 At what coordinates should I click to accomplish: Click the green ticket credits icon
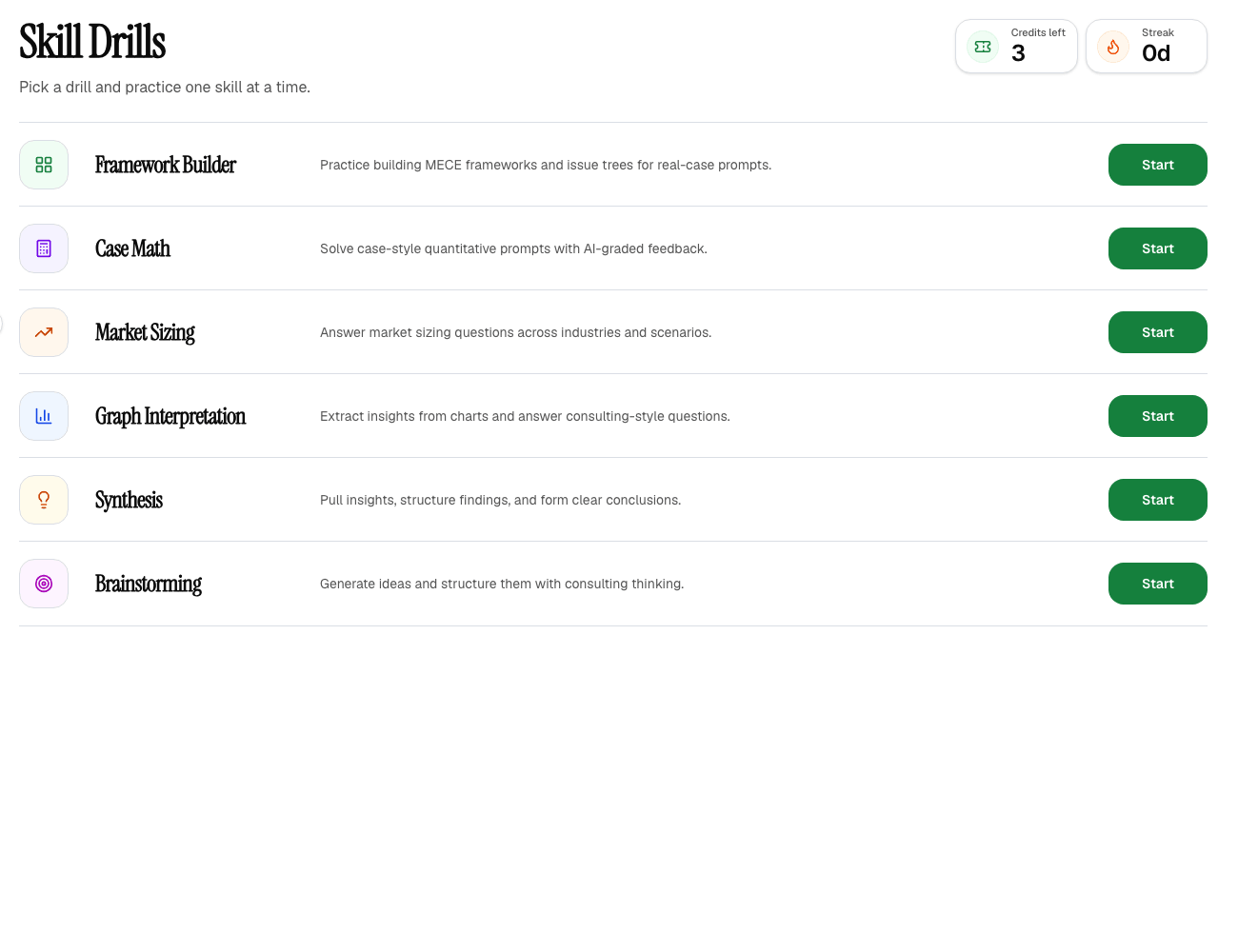pos(983,47)
